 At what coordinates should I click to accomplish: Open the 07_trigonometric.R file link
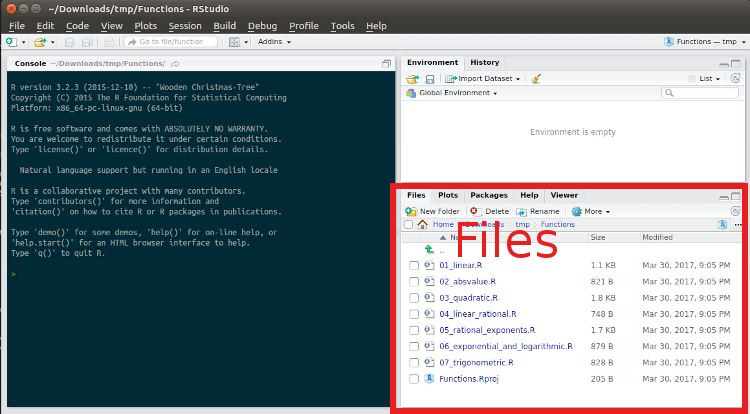476,363
